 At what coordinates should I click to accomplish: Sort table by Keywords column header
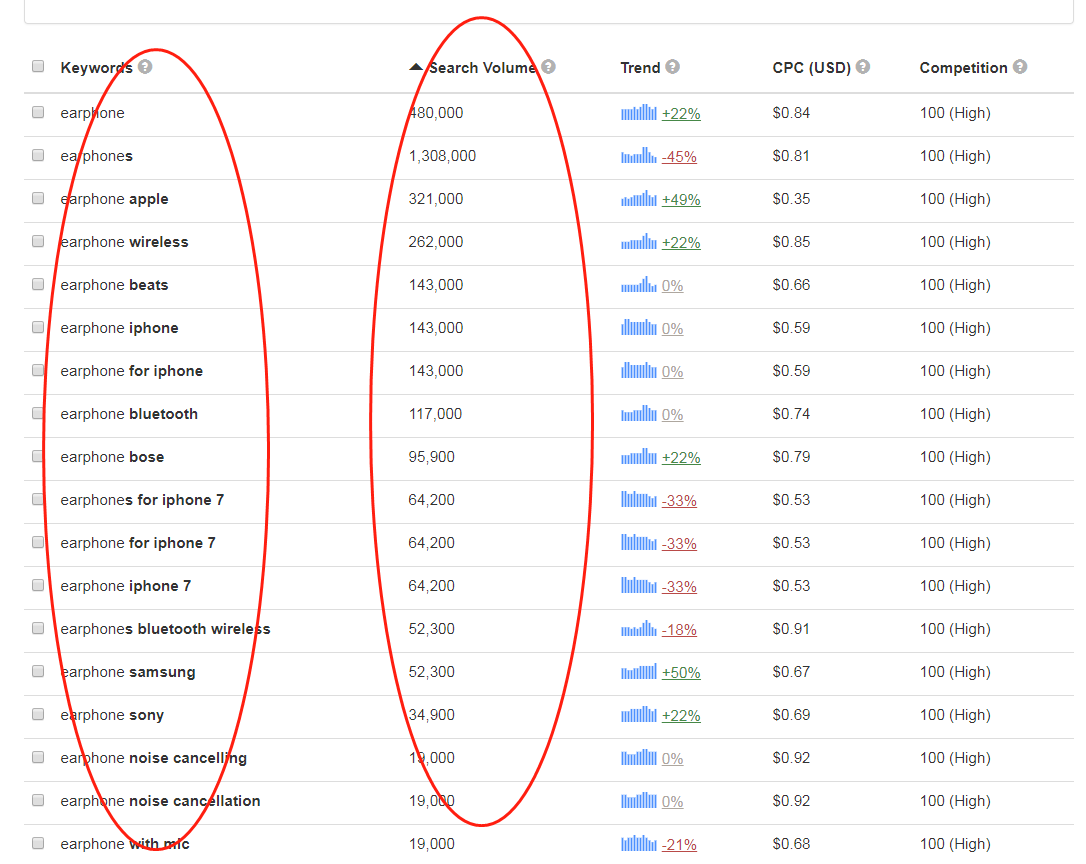pos(96,67)
